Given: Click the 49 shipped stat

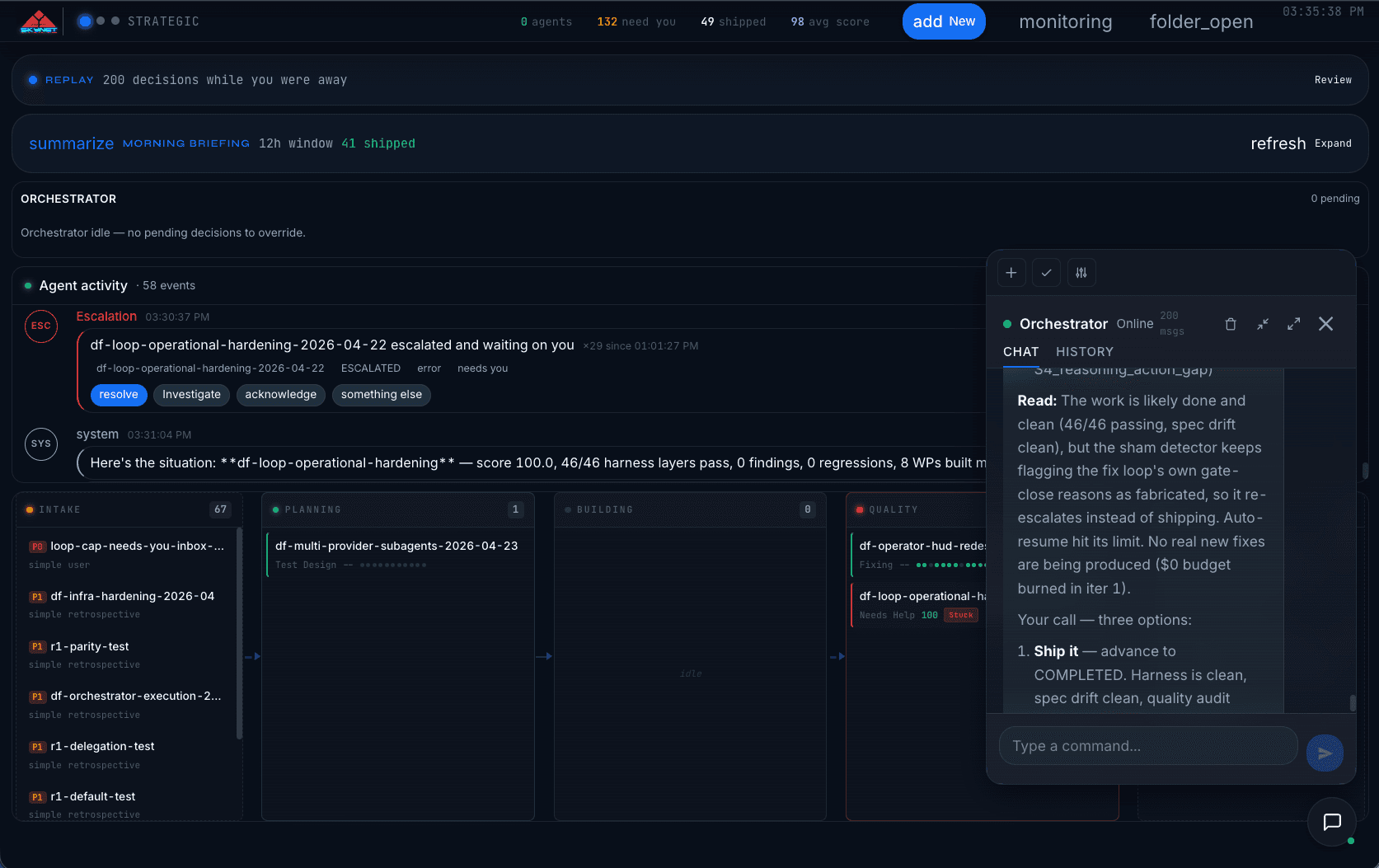Looking at the screenshot, I should (x=733, y=22).
